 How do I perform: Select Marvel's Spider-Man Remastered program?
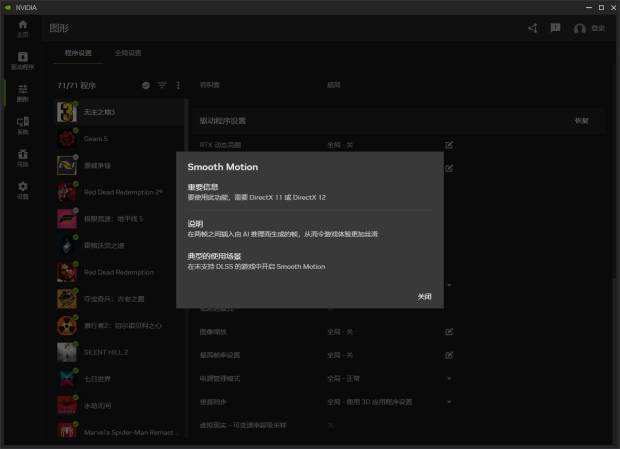pyautogui.click(x=119, y=432)
